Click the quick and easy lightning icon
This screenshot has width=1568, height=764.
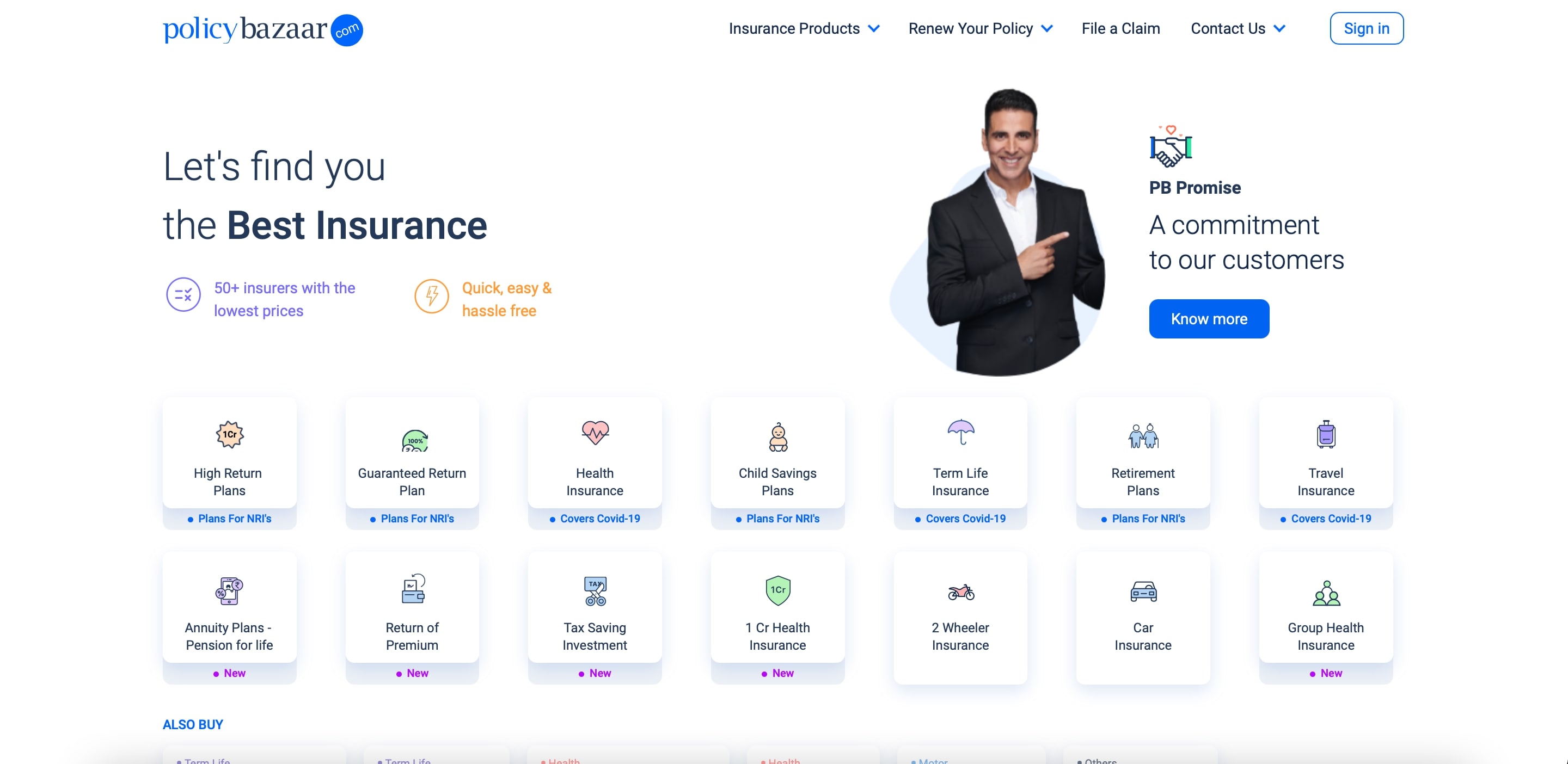click(432, 296)
